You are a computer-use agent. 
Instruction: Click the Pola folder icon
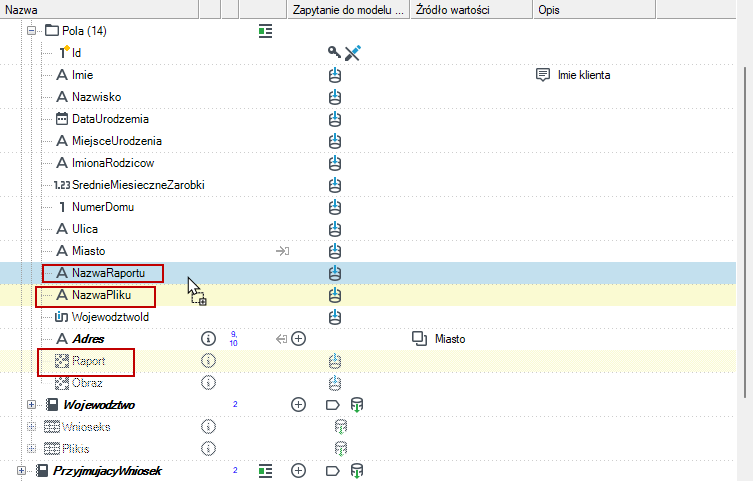click(52, 31)
